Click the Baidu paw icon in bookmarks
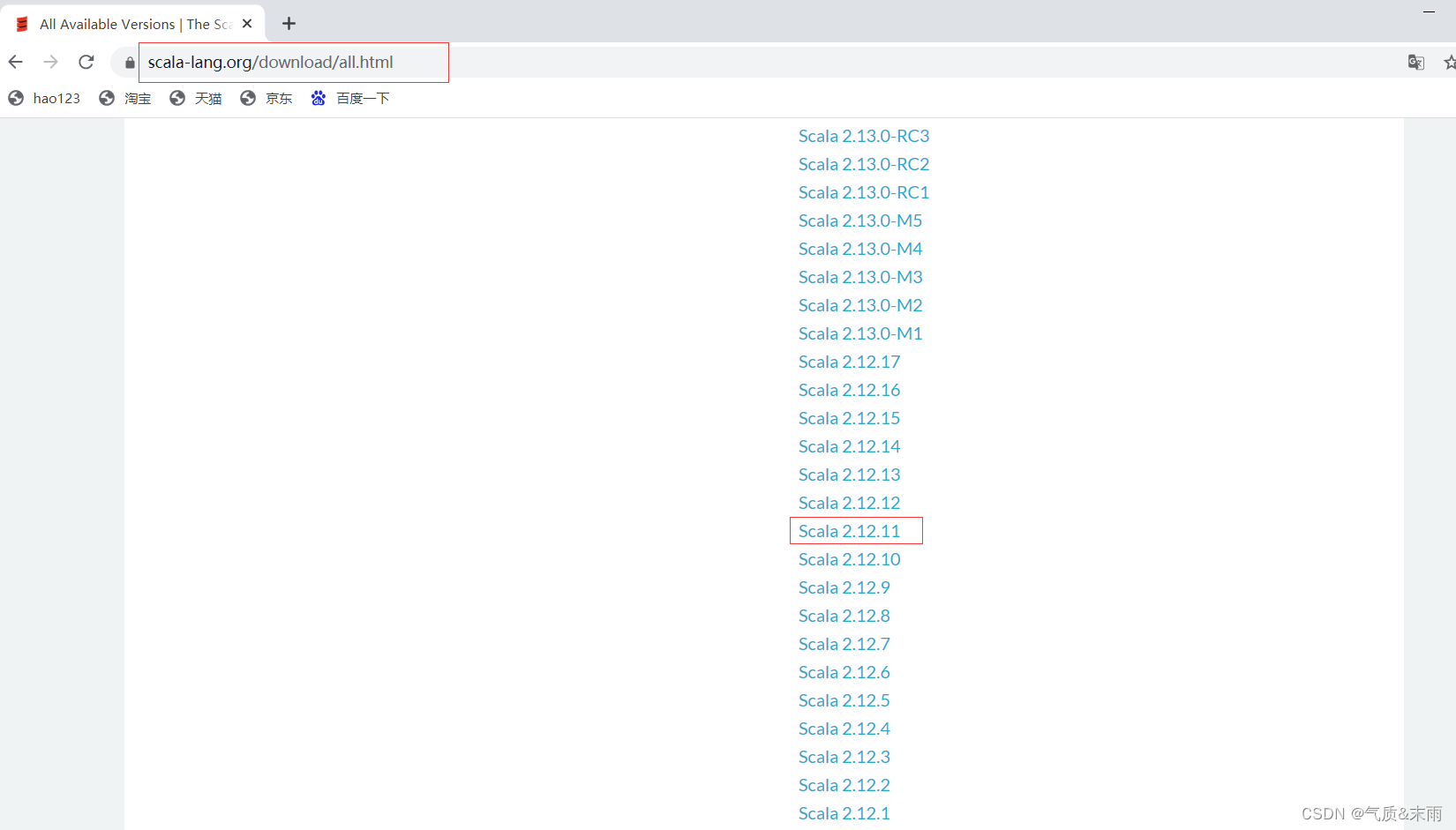 (x=319, y=98)
